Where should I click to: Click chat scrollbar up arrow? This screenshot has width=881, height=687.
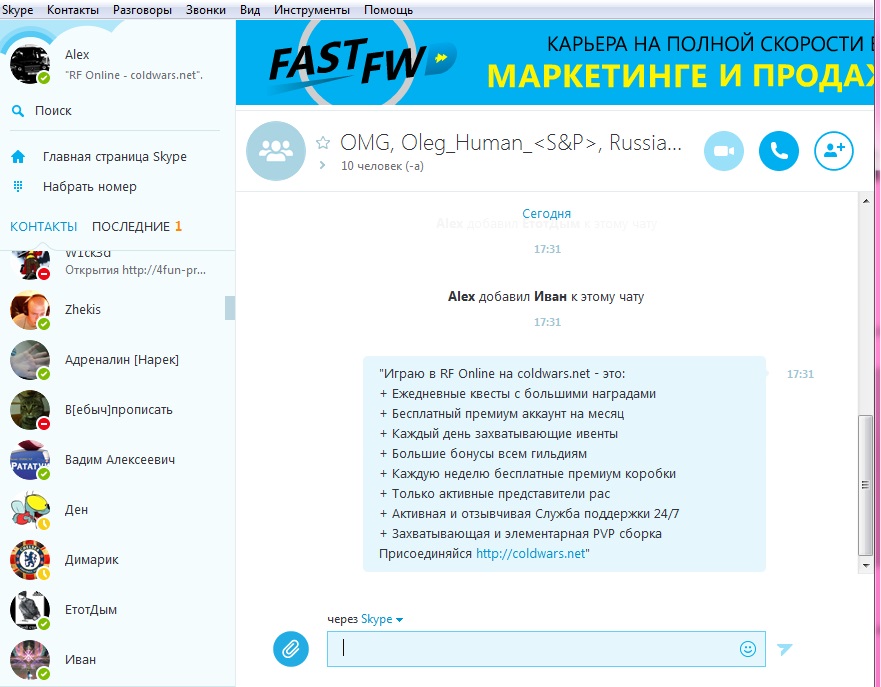tap(865, 200)
